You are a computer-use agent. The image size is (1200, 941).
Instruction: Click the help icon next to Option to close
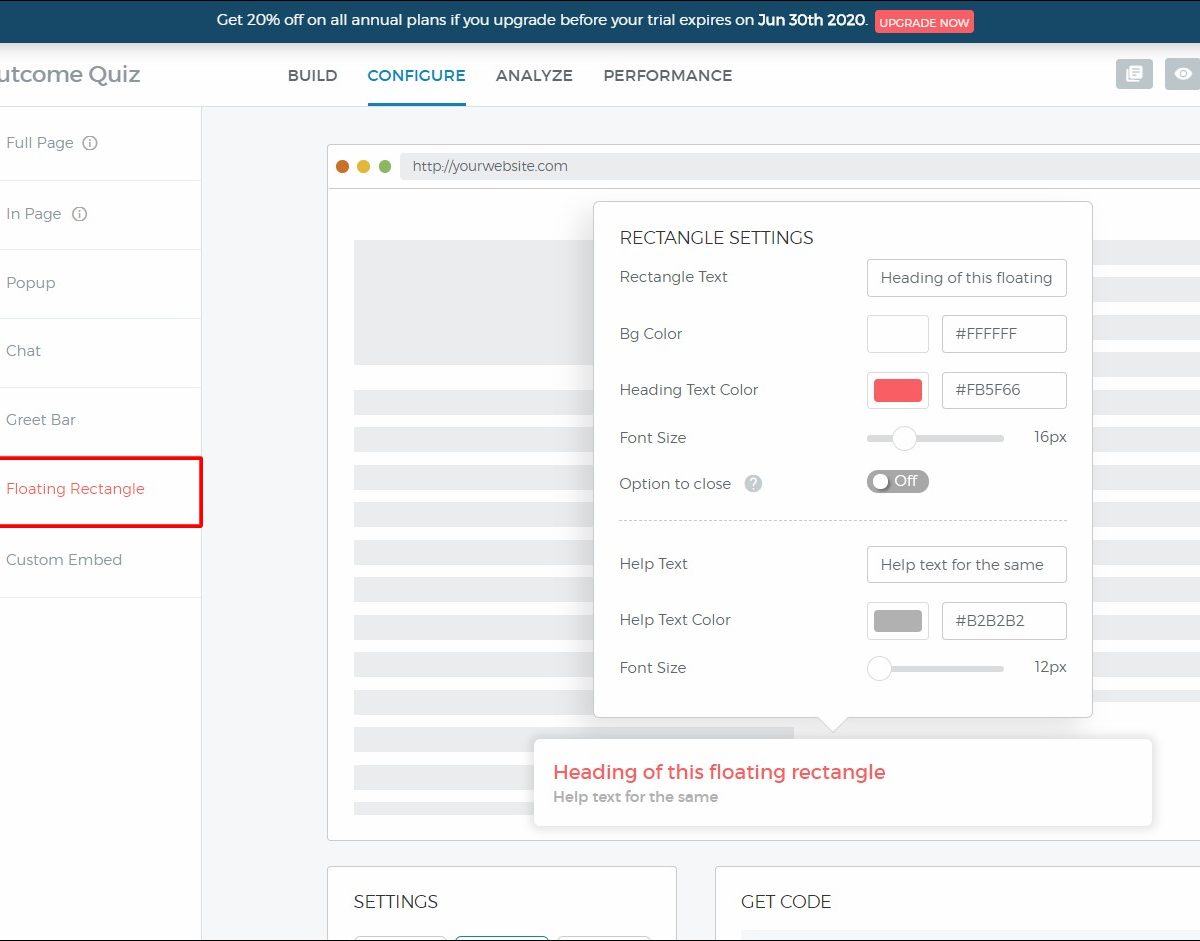(x=754, y=484)
